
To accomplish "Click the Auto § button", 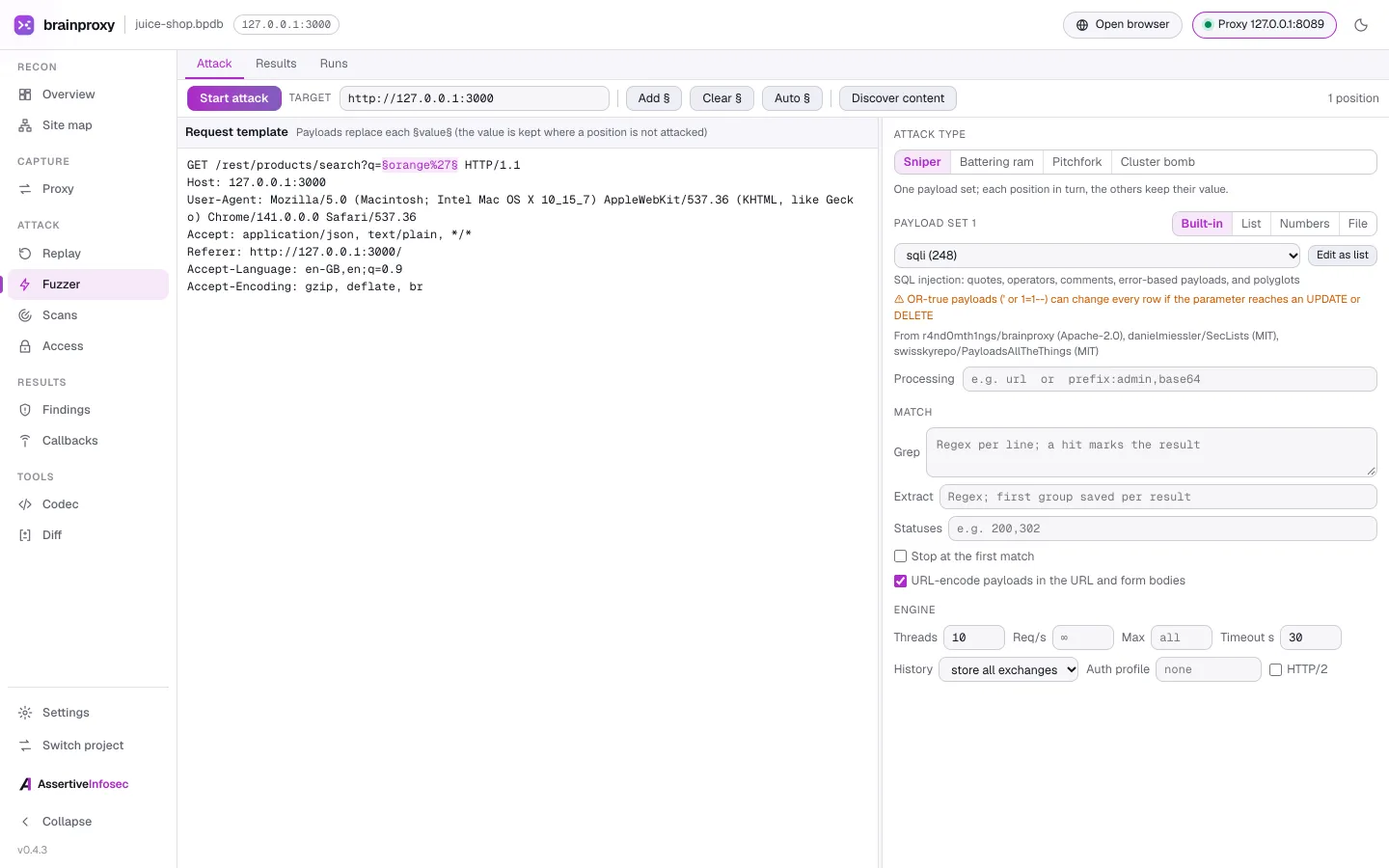I will (x=793, y=98).
